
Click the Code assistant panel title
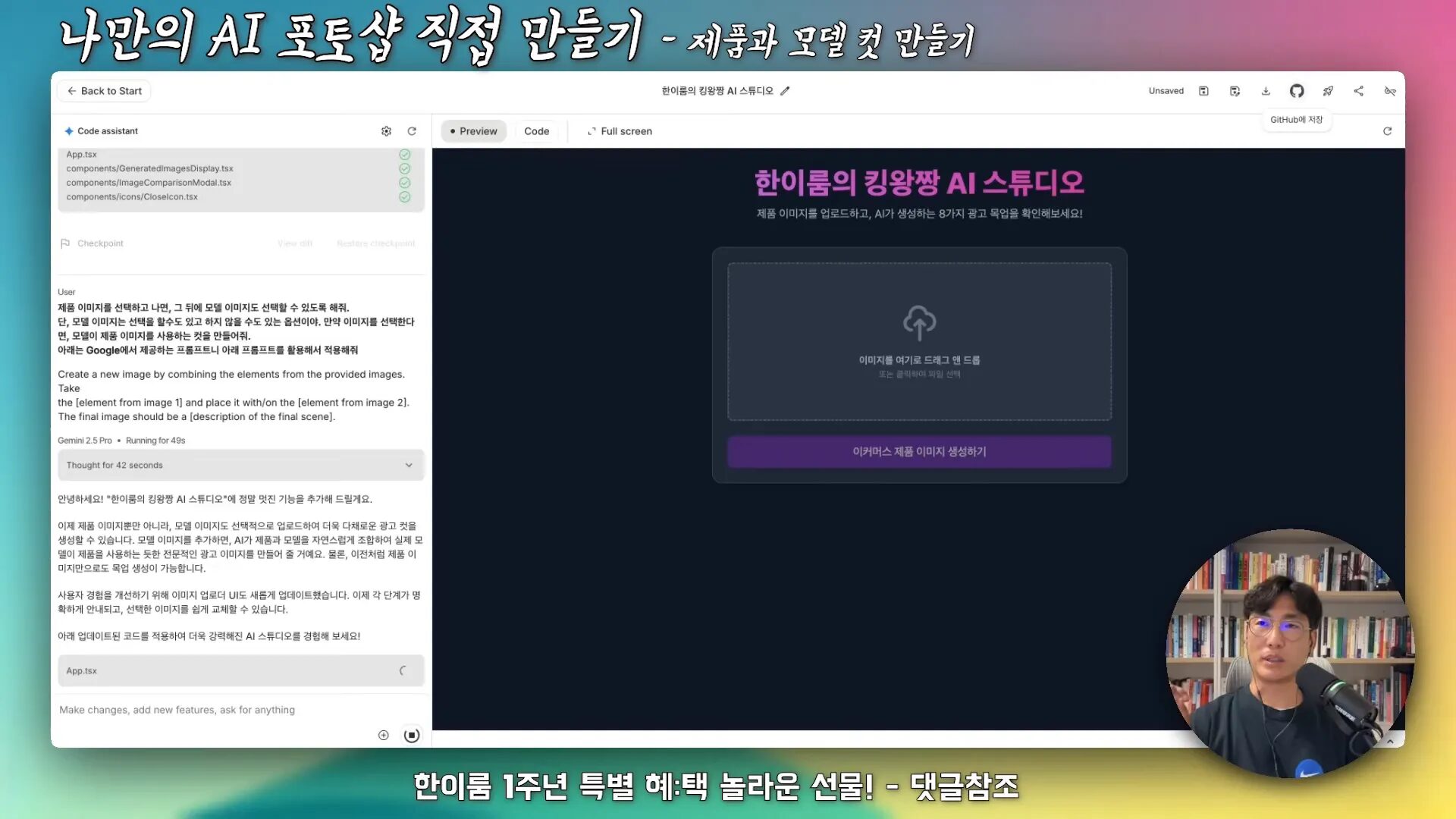(108, 131)
